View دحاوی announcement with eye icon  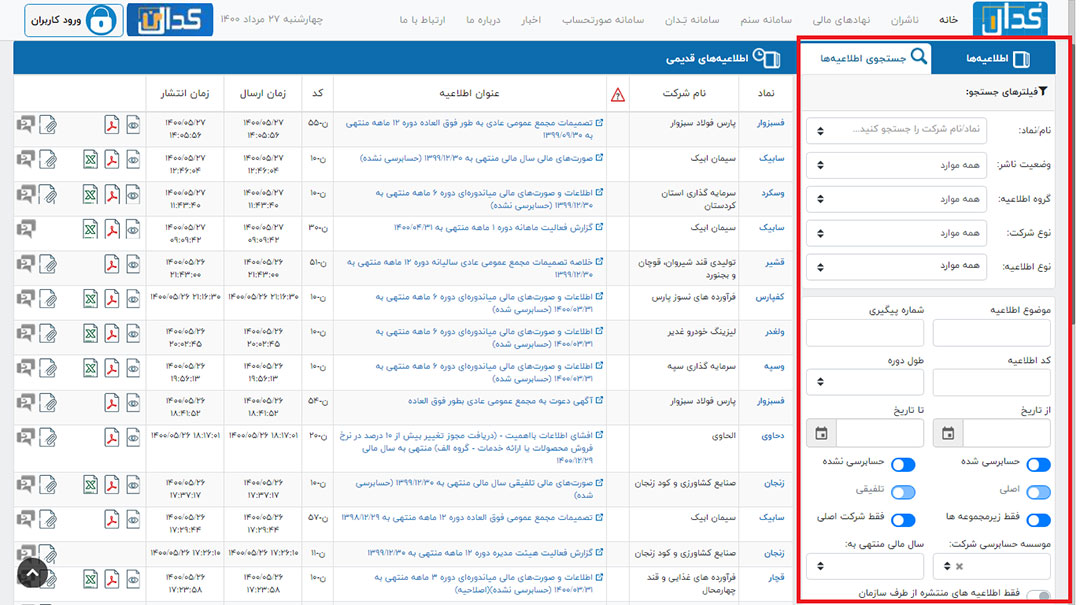tap(133, 438)
